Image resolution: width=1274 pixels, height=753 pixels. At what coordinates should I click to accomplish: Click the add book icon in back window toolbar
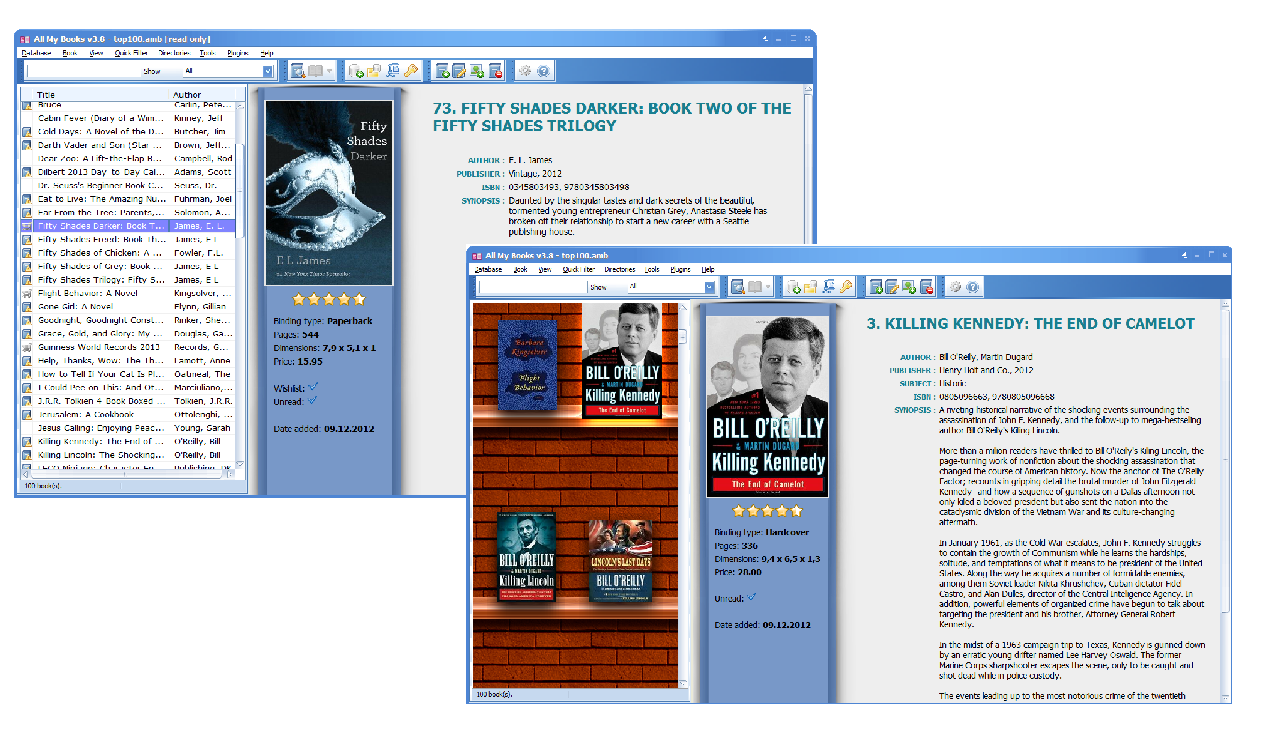click(442, 71)
